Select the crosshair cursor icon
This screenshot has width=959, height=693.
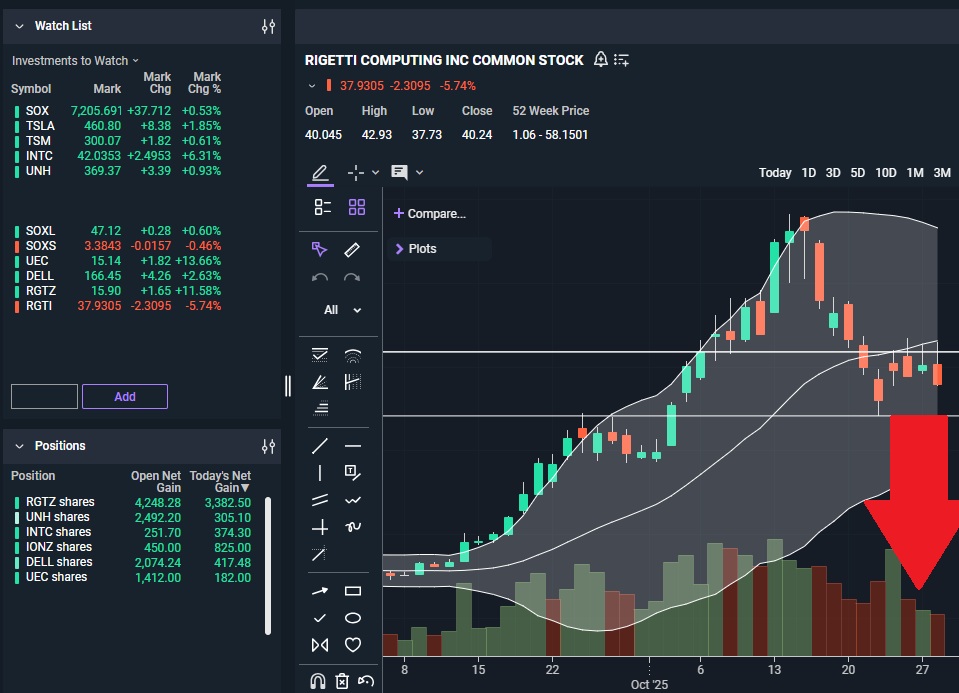[355, 173]
